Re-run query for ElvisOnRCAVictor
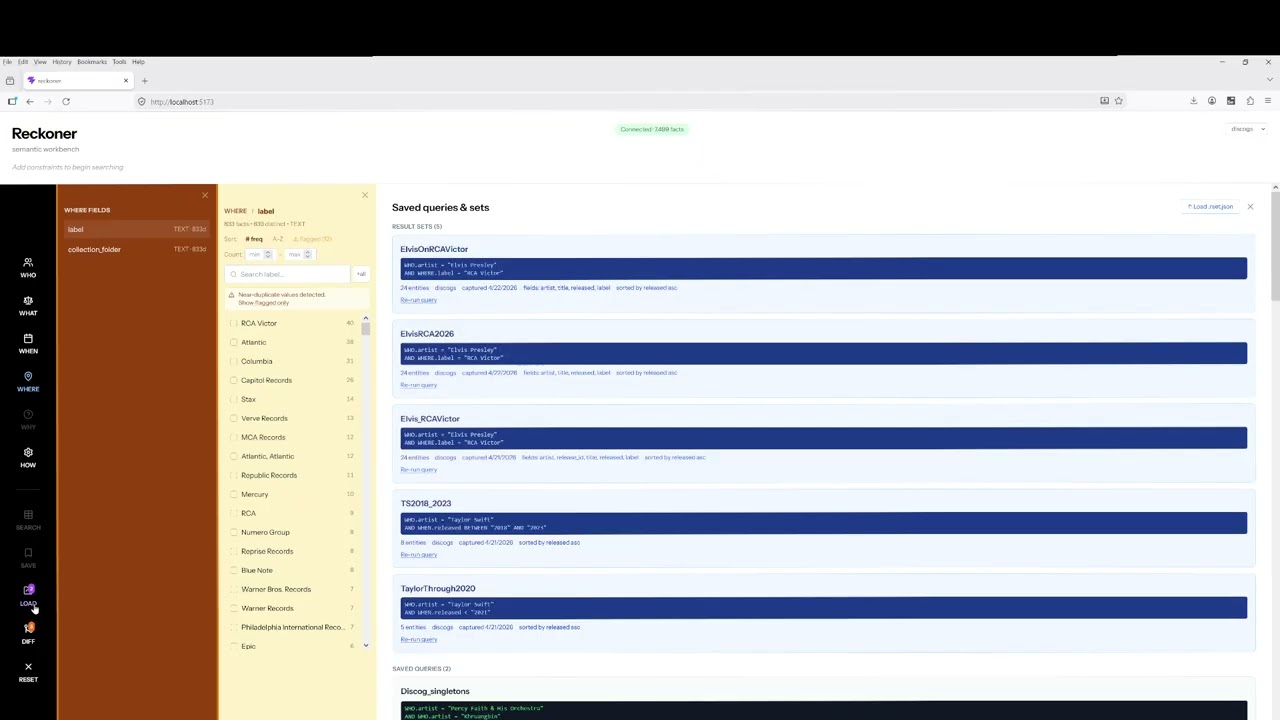The height and width of the screenshot is (720, 1280). tap(418, 300)
